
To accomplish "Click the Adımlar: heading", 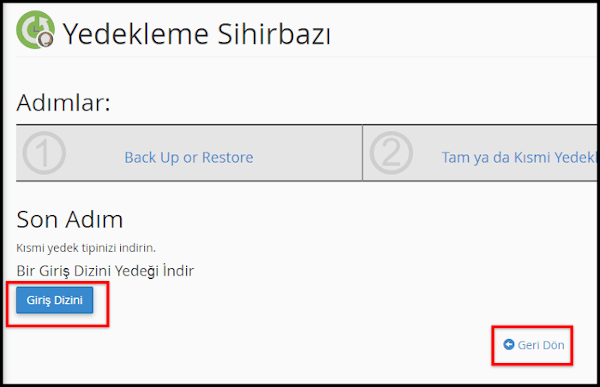I will click(63, 103).
